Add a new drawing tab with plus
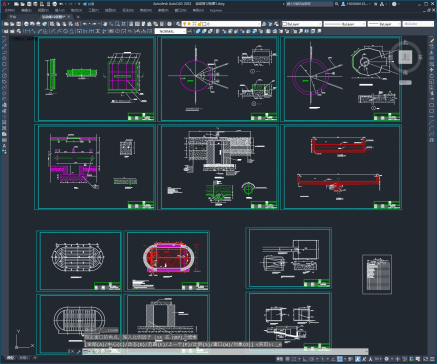 pos(78,17)
